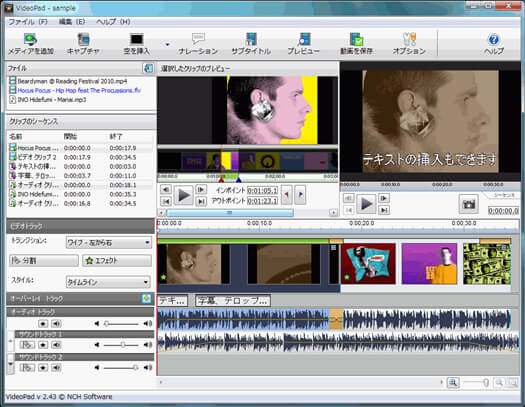Click the purple background clip thumbnail on timeline
This screenshot has height=407, width=525.
(429, 264)
